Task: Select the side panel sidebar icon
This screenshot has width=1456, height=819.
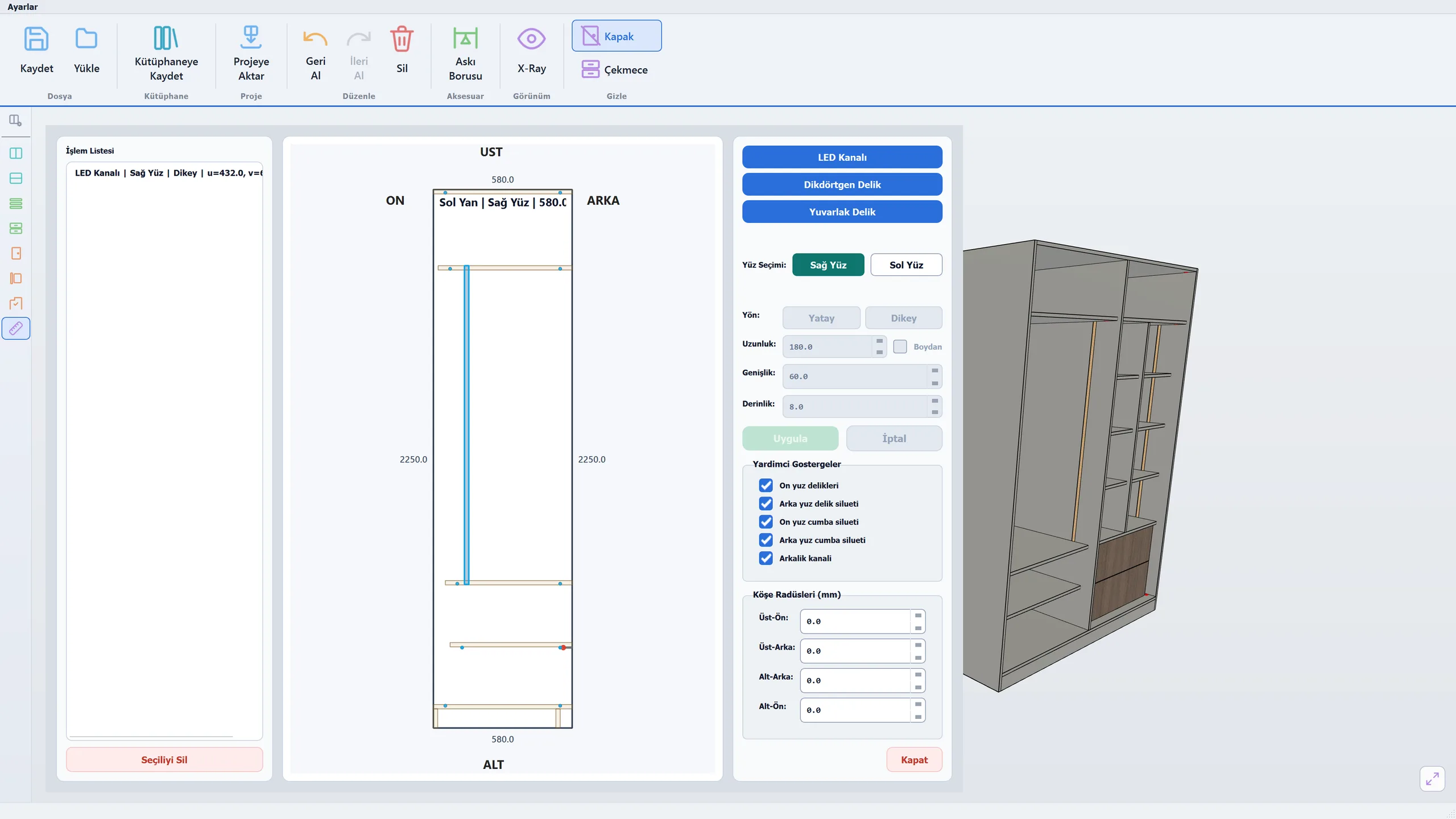Action: pos(16,278)
